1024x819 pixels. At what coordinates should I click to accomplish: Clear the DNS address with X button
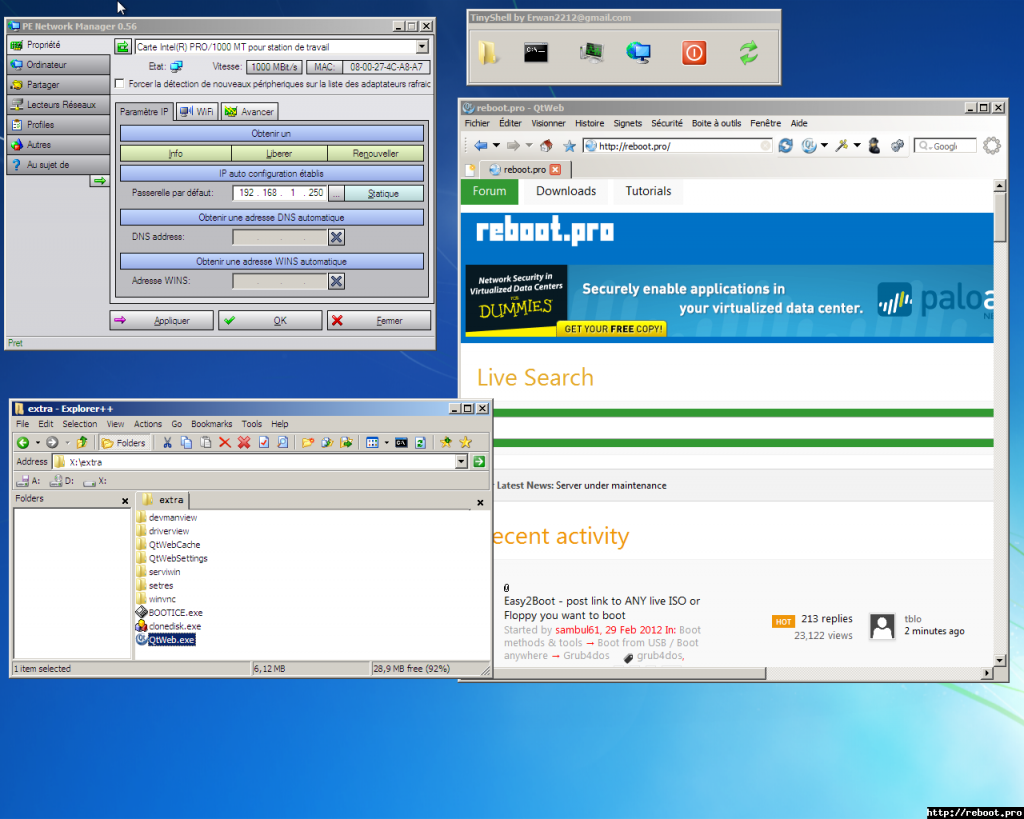(337, 238)
